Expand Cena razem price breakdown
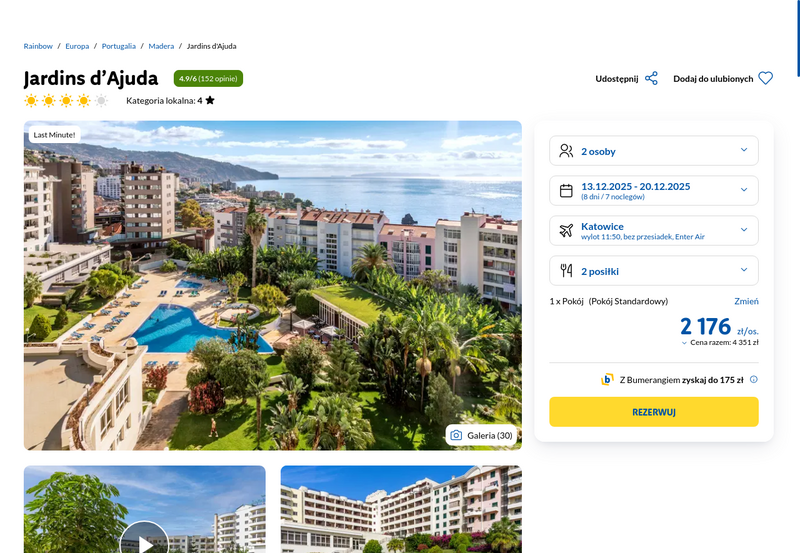The height and width of the screenshot is (553, 800). [720, 342]
